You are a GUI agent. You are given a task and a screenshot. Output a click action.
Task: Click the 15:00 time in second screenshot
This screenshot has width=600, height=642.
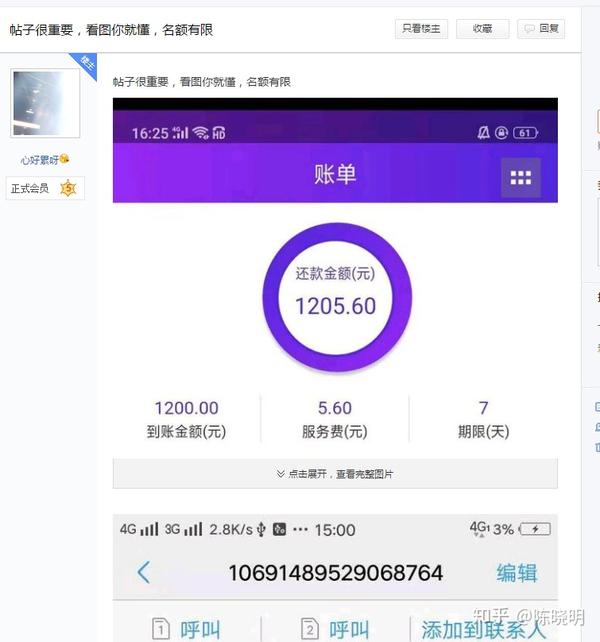(335, 530)
